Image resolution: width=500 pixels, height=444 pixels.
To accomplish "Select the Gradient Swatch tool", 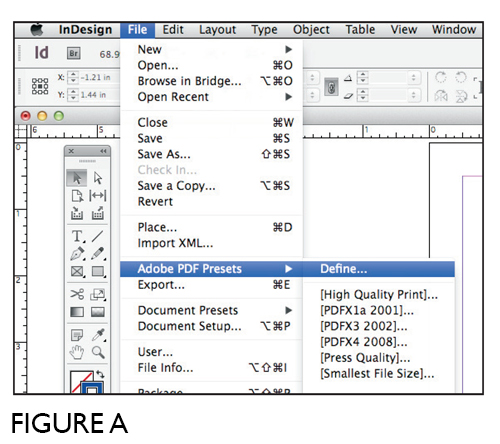I will (77, 312).
